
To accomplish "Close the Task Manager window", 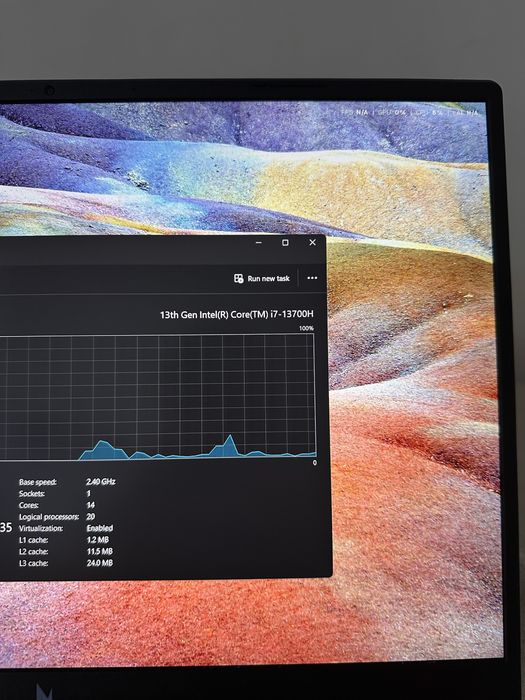I will tap(312, 242).
